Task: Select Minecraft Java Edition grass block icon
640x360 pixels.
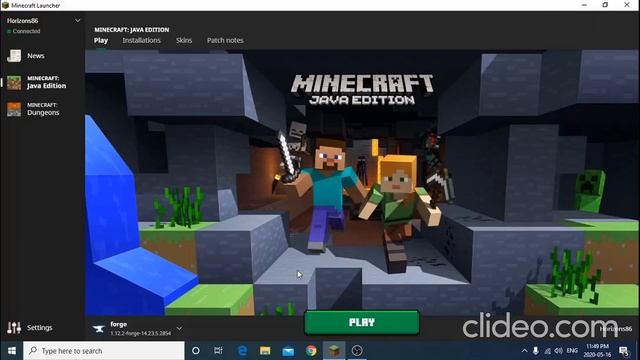Action: coord(14,82)
